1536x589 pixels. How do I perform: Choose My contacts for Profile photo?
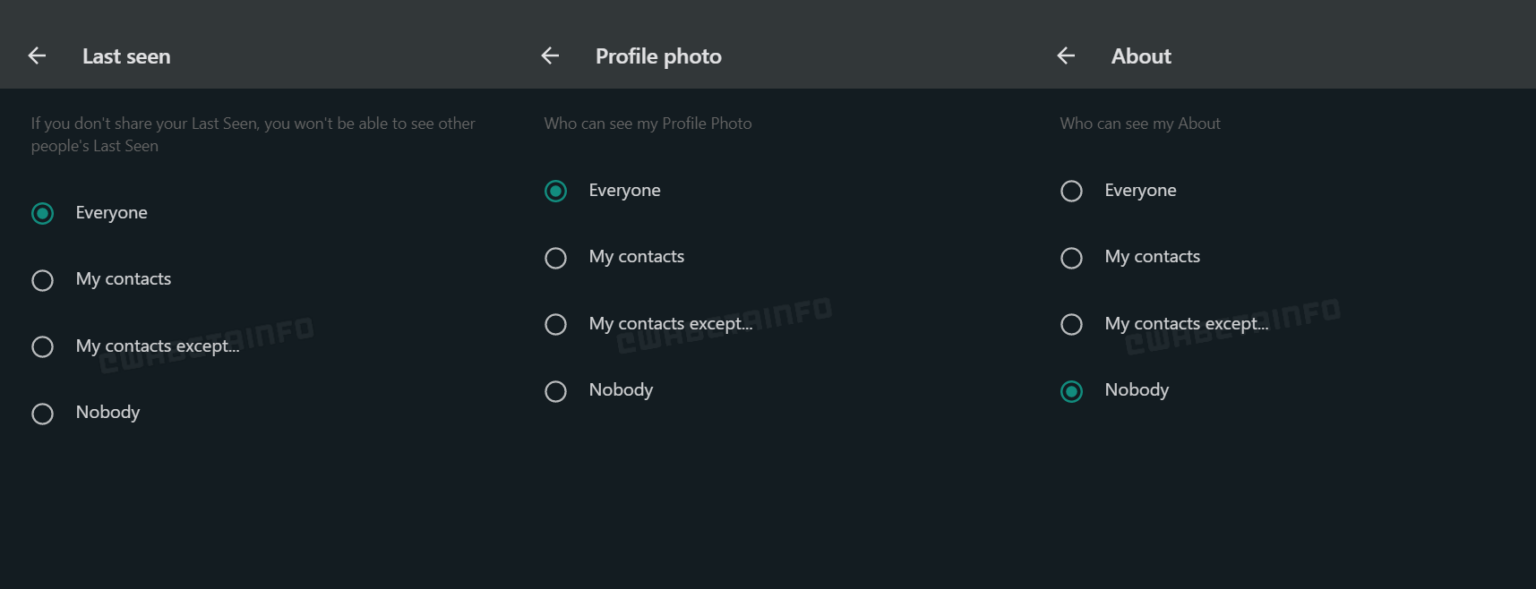[555, 258]
